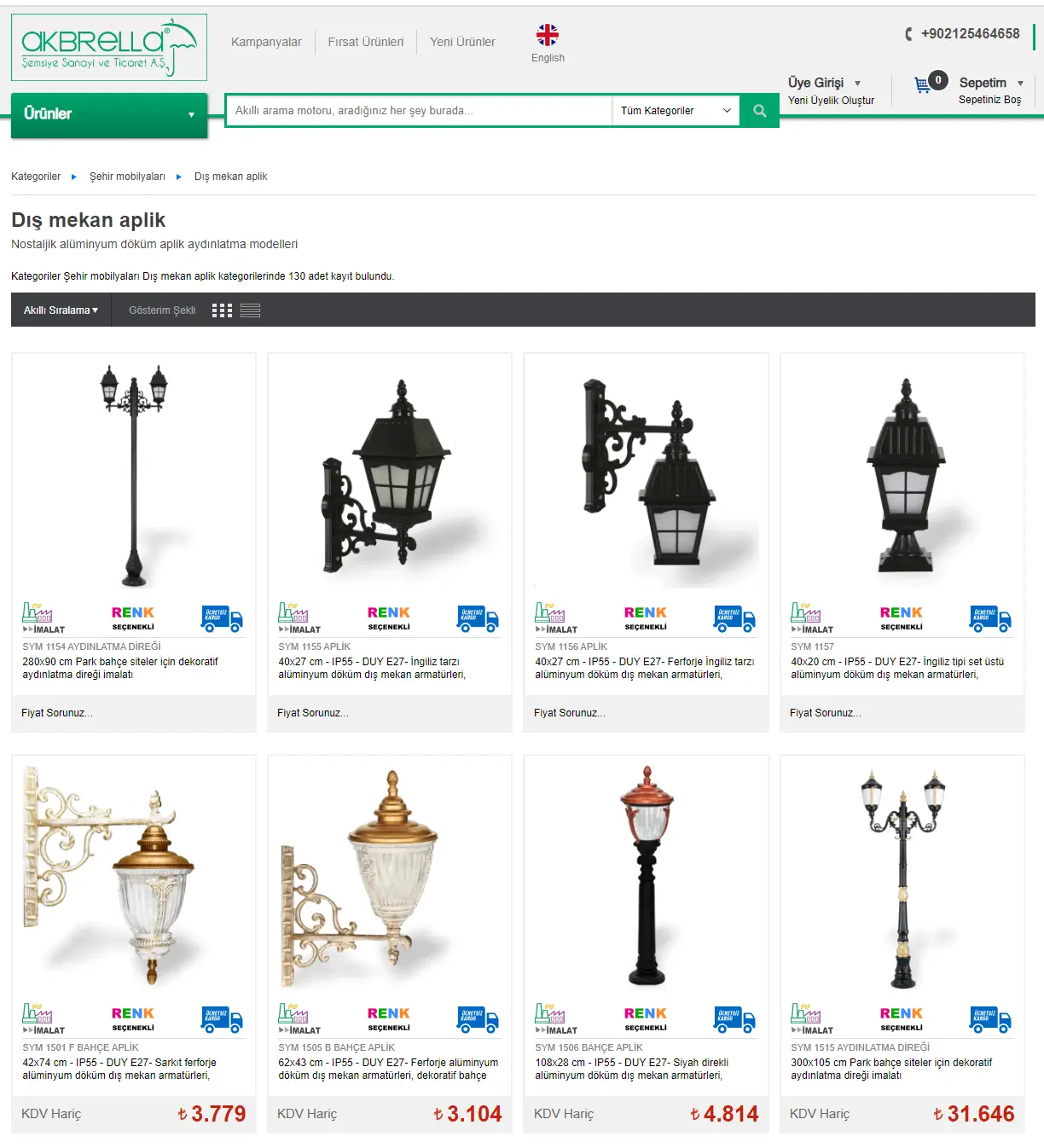Click the green search magnifier button
1044x1148 pixels.
coord(759,111)
